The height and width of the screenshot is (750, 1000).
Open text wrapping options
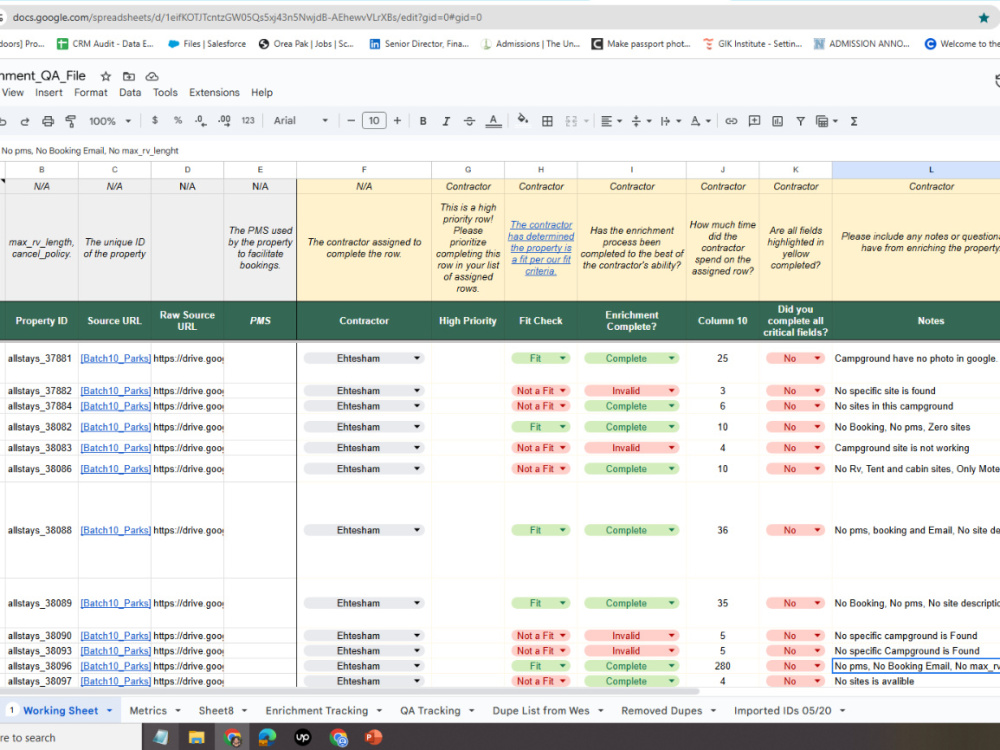tap(670, 121)
